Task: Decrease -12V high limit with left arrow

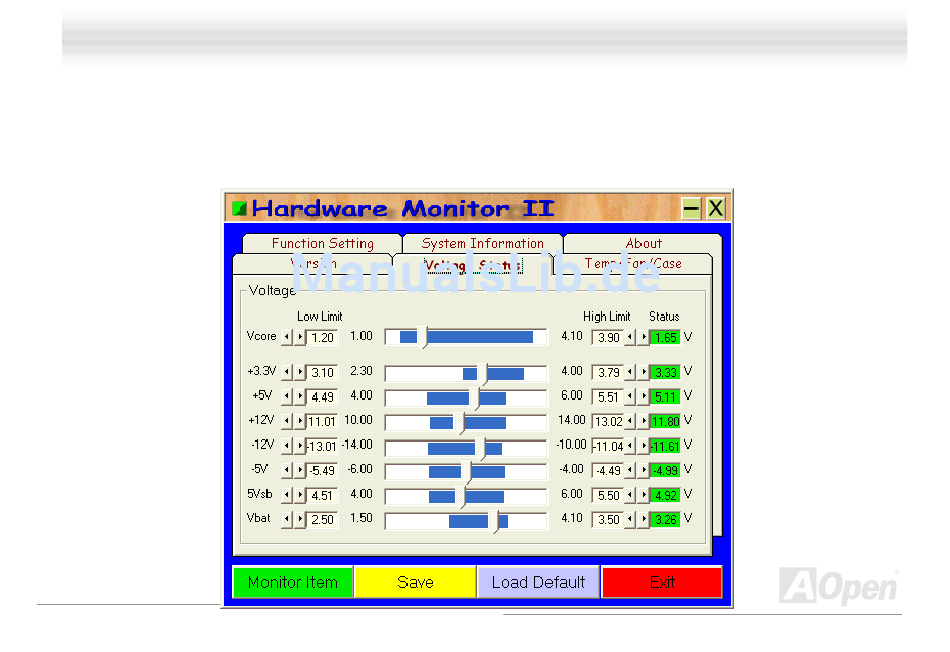Action: pyautogui.click(x=630, y=445)
